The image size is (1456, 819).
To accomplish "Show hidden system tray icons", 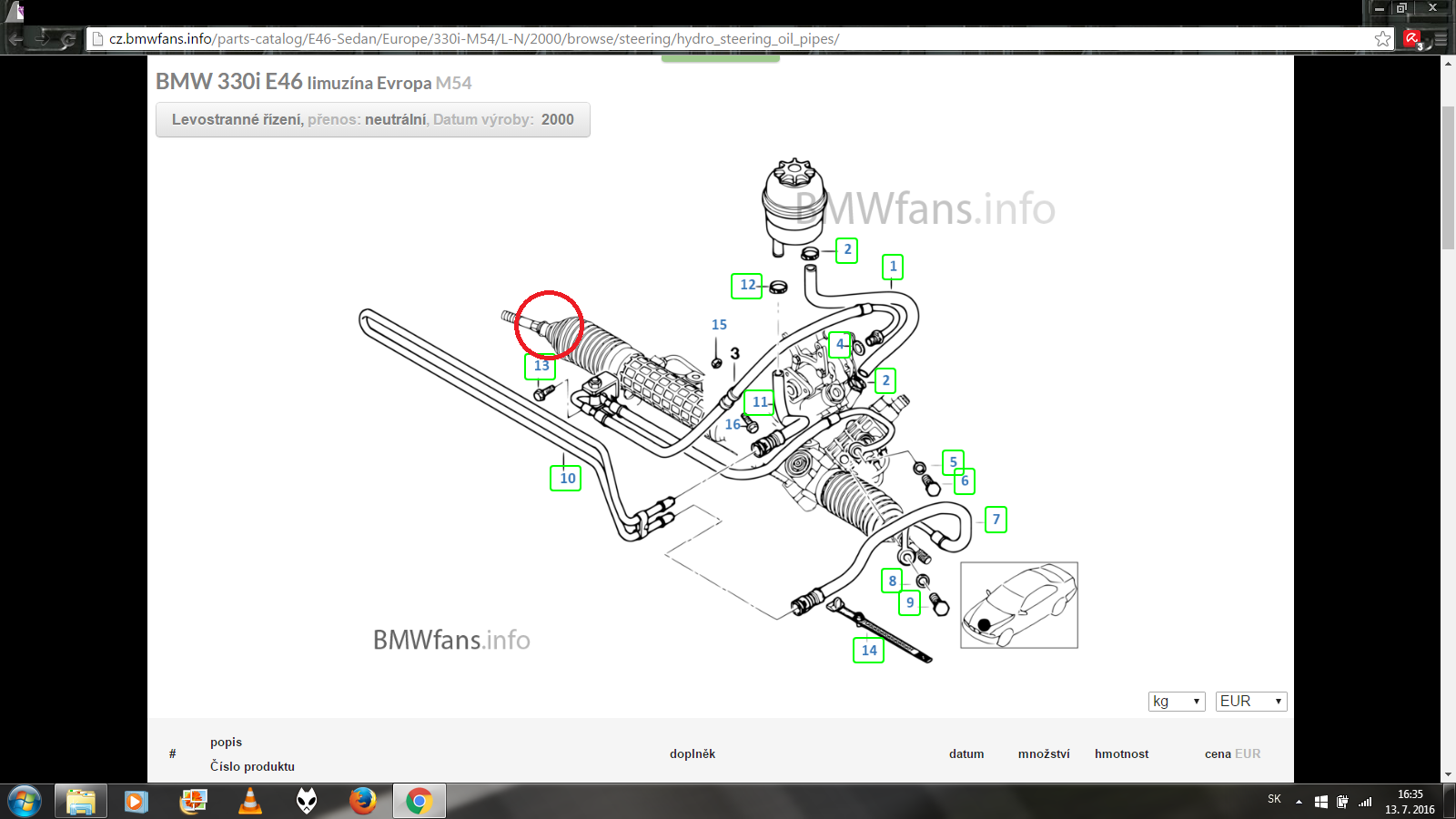I will point(1299,802).
